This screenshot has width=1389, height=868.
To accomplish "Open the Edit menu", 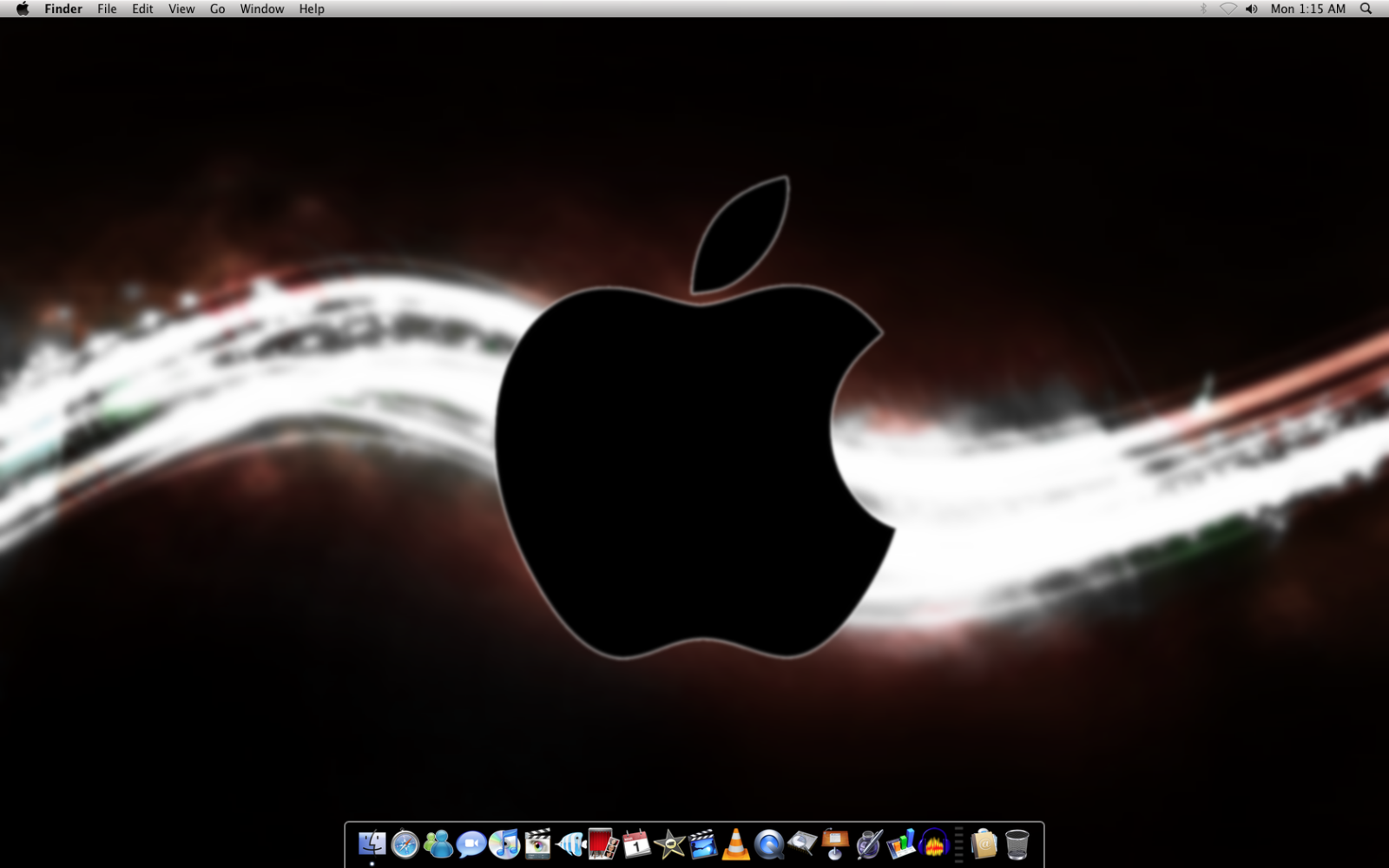I will 142,9.
